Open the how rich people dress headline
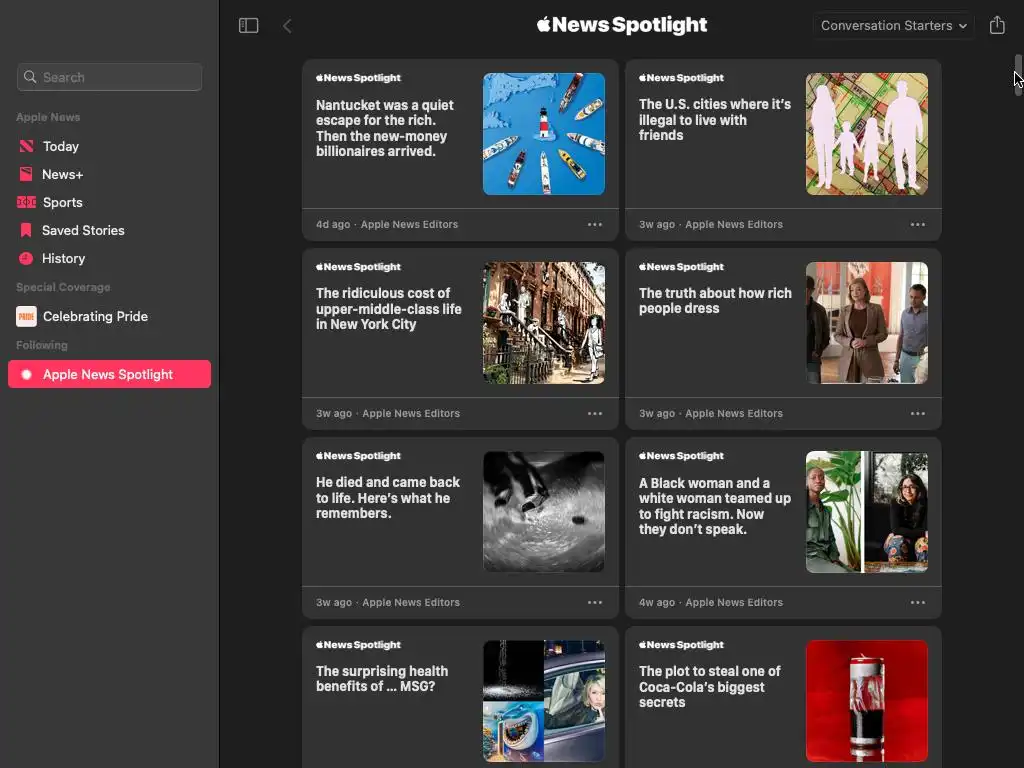Viewport: 1024px width, 768px height. (x=715, y=301)
